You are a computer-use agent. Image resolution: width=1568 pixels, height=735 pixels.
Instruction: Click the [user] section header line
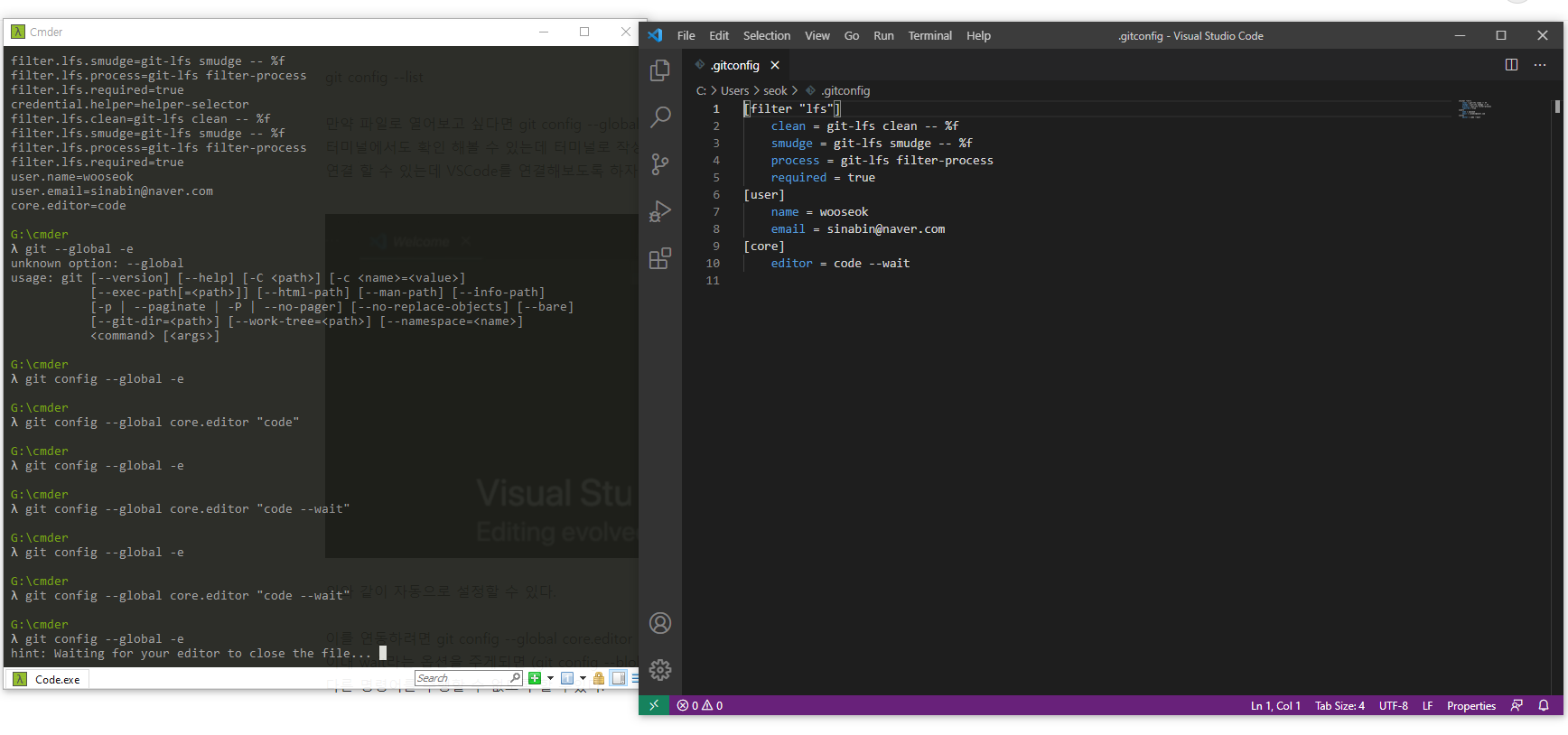coord(764,194)
